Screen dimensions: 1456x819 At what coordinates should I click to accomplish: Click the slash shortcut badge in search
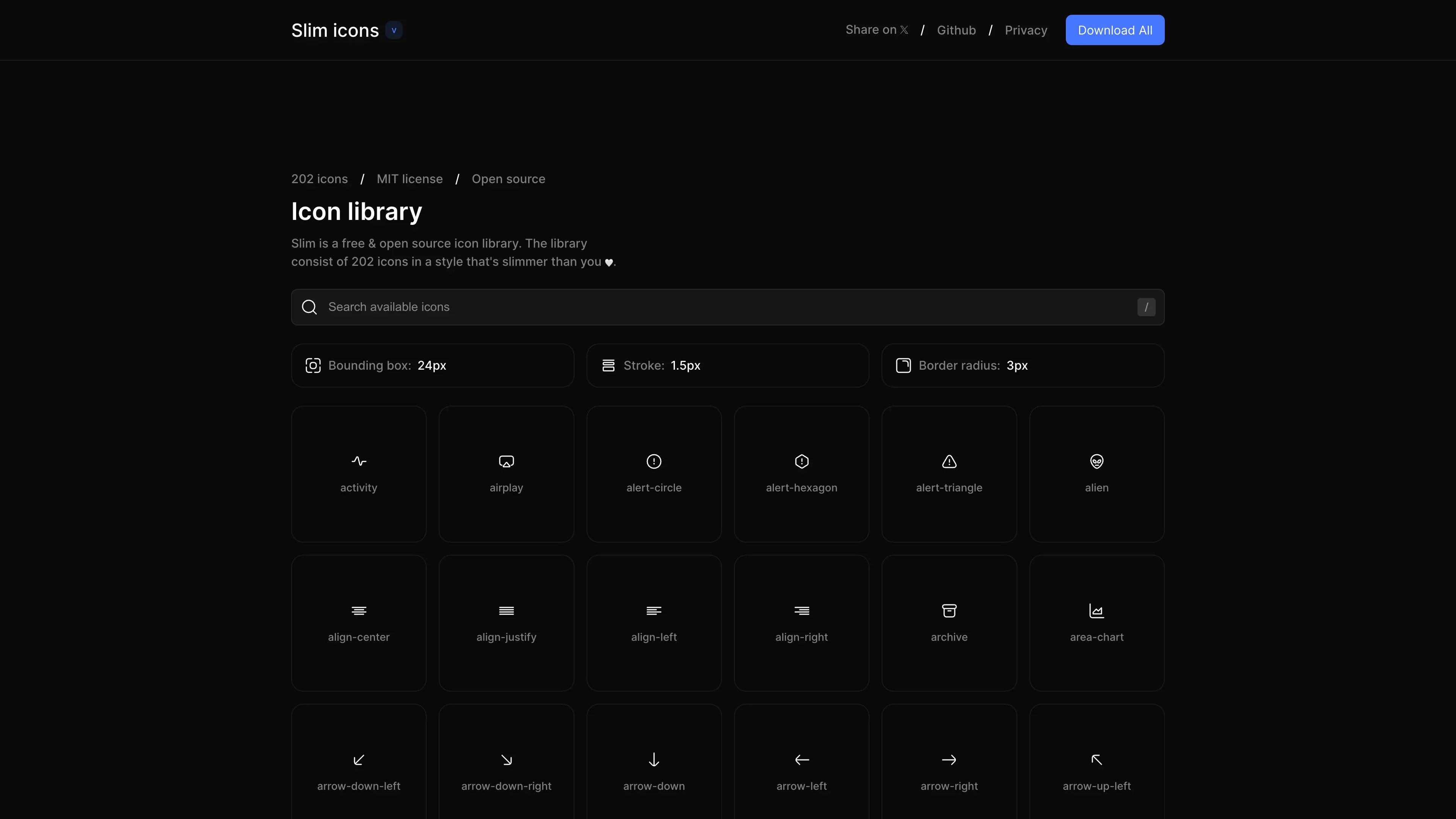pos(1146,307)
